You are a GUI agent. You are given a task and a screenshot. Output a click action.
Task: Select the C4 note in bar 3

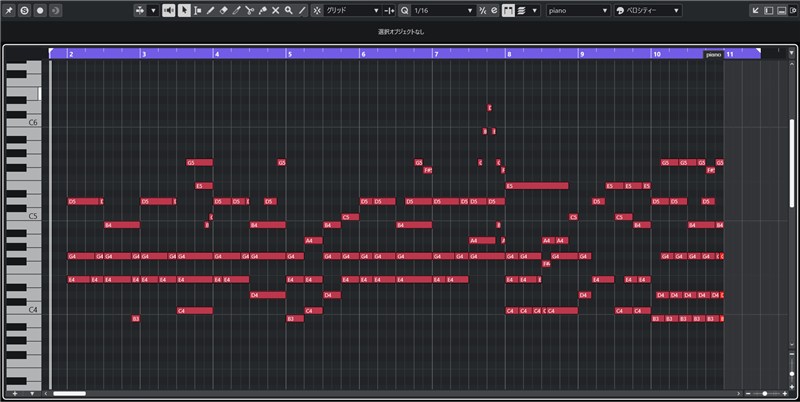pos(195,311)
